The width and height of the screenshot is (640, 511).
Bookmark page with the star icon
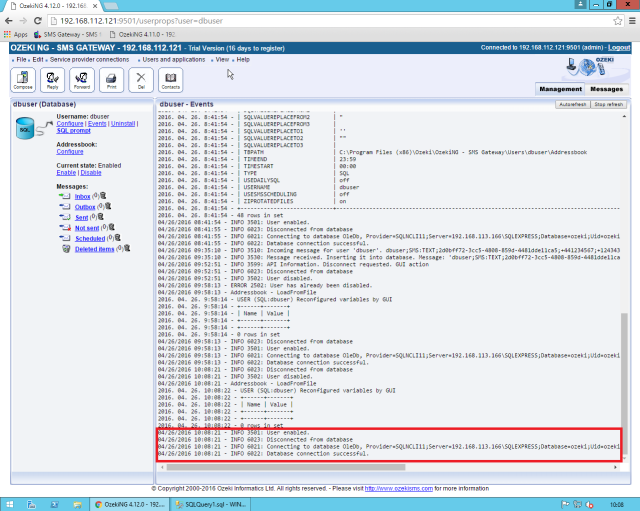pos(618,21)
